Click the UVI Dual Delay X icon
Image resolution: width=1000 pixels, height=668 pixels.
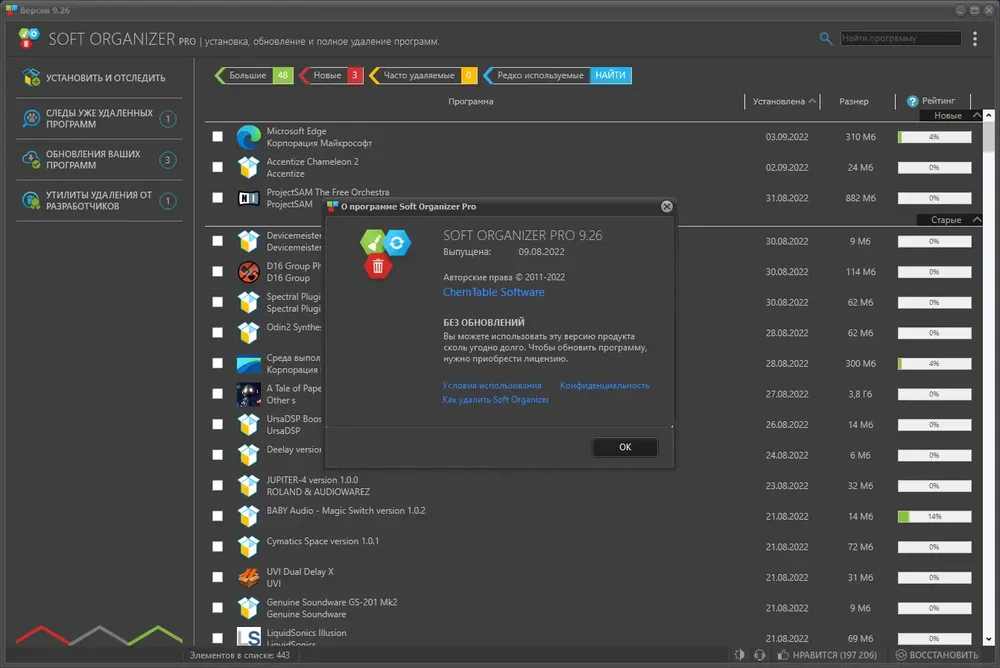coord(248,577)
